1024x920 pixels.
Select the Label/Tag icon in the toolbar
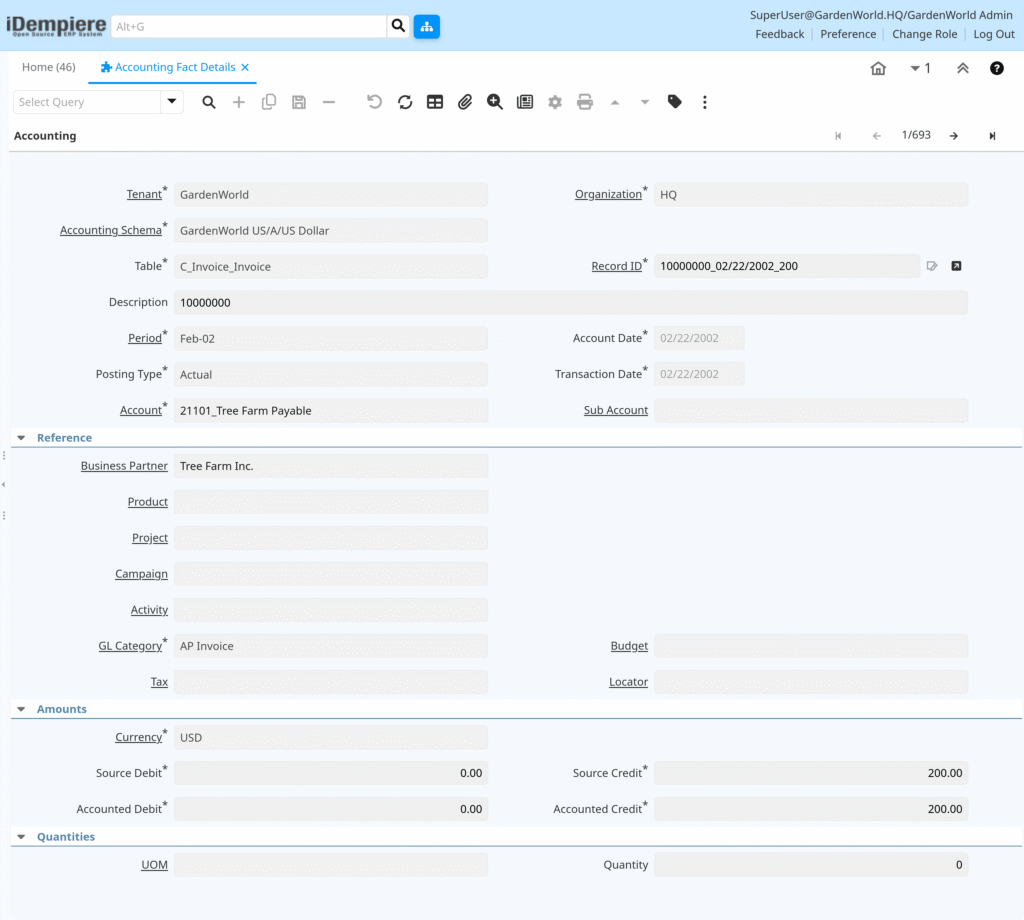pyautogui.click(x=675, y=102)
